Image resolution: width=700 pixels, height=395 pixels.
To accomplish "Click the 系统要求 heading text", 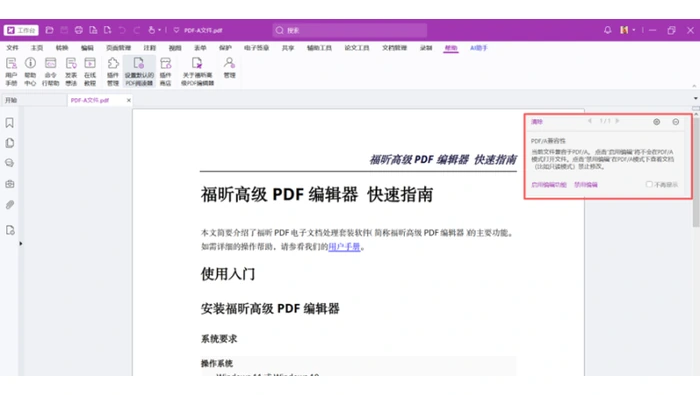I will pos(219,339).
